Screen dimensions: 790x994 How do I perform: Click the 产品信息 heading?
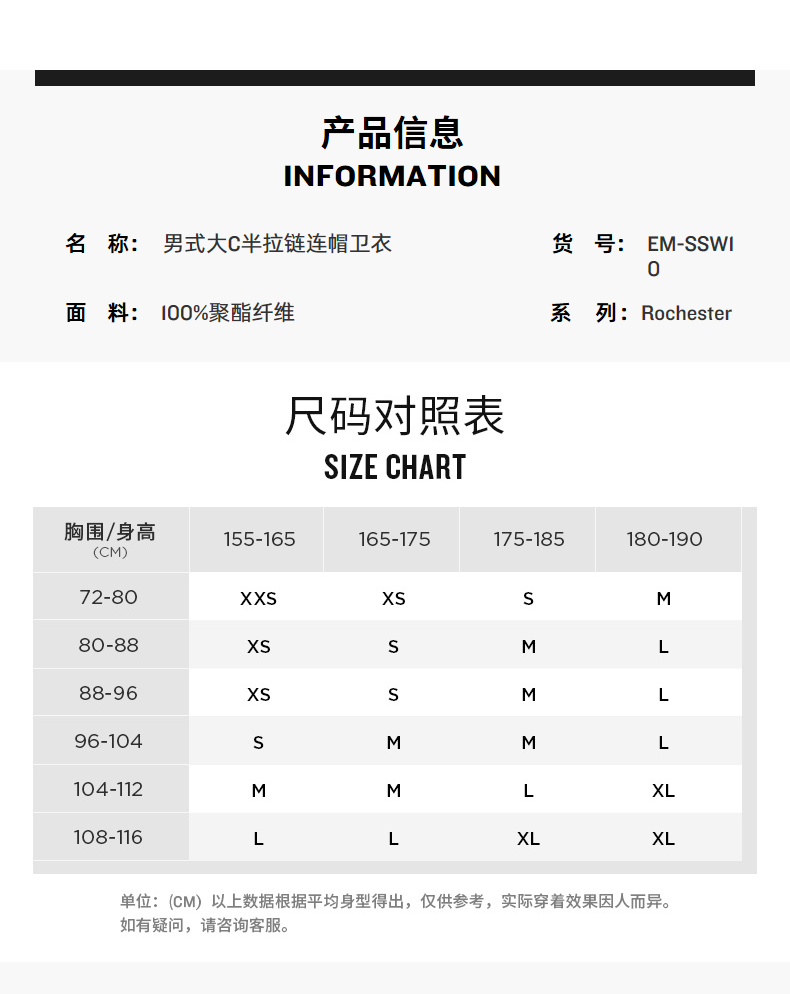[393, 133]
